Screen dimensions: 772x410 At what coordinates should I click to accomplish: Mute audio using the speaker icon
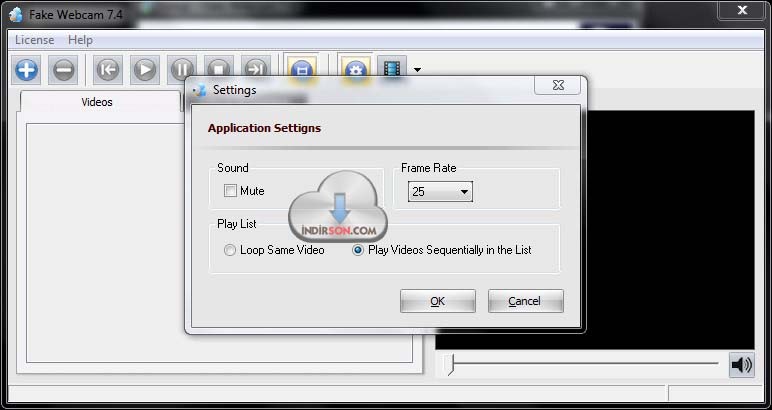pyautogui.click(x=741, y=365)
